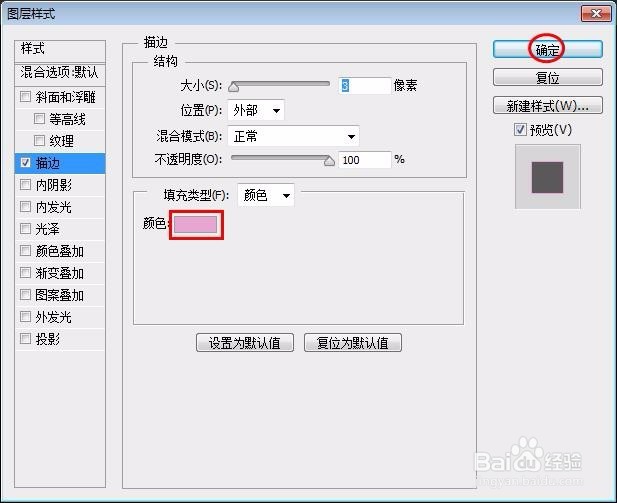Click 复位为默认值 button
This screenshot has width=617, height=503.
point(353,343)
